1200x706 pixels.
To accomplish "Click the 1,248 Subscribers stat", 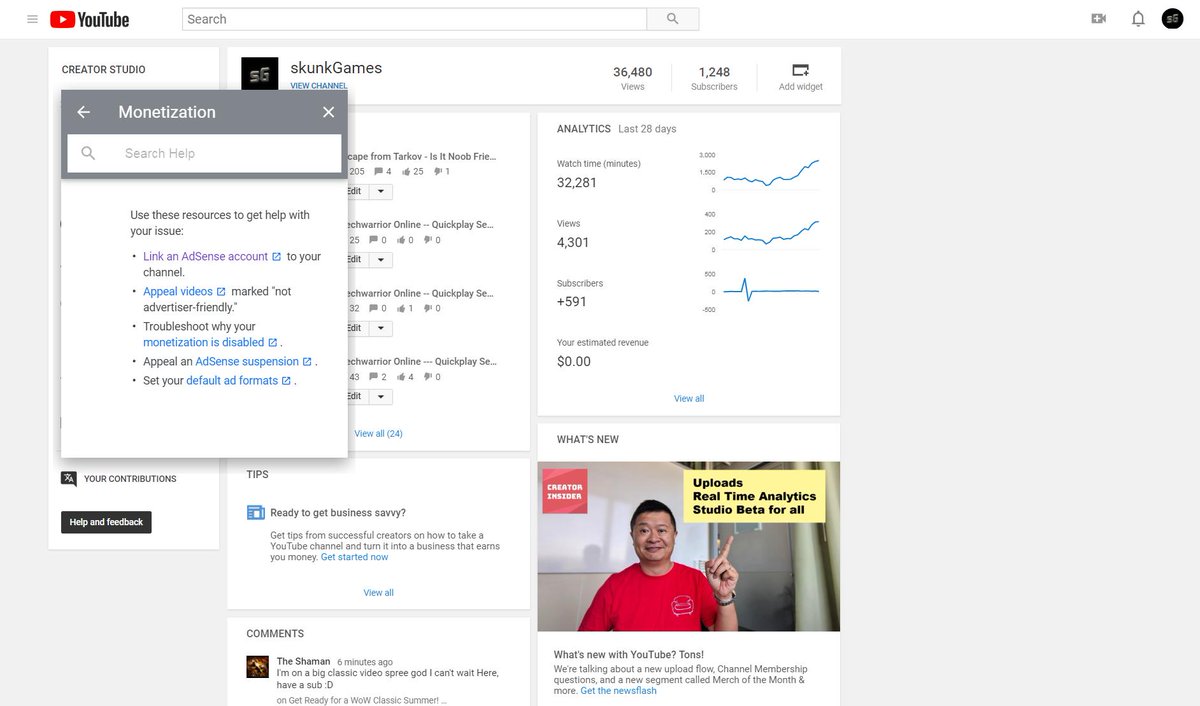I will pyautogui.click(x=714, y=78).
